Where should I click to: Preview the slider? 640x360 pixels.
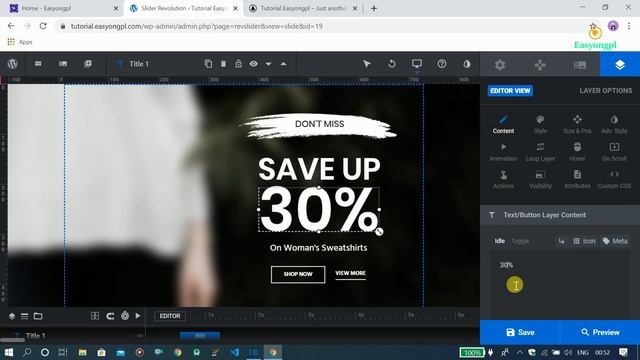[x=600, y=332]
